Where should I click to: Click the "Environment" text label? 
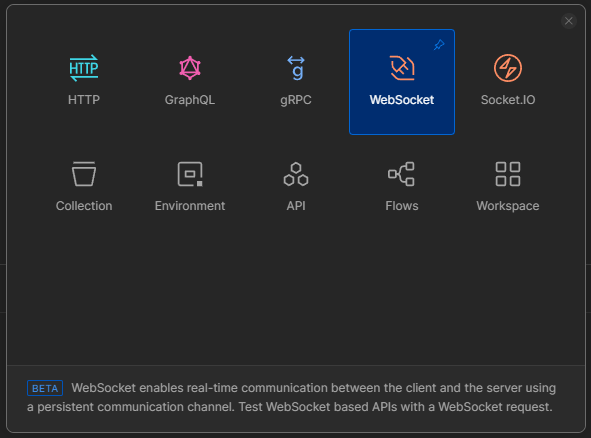190,206
